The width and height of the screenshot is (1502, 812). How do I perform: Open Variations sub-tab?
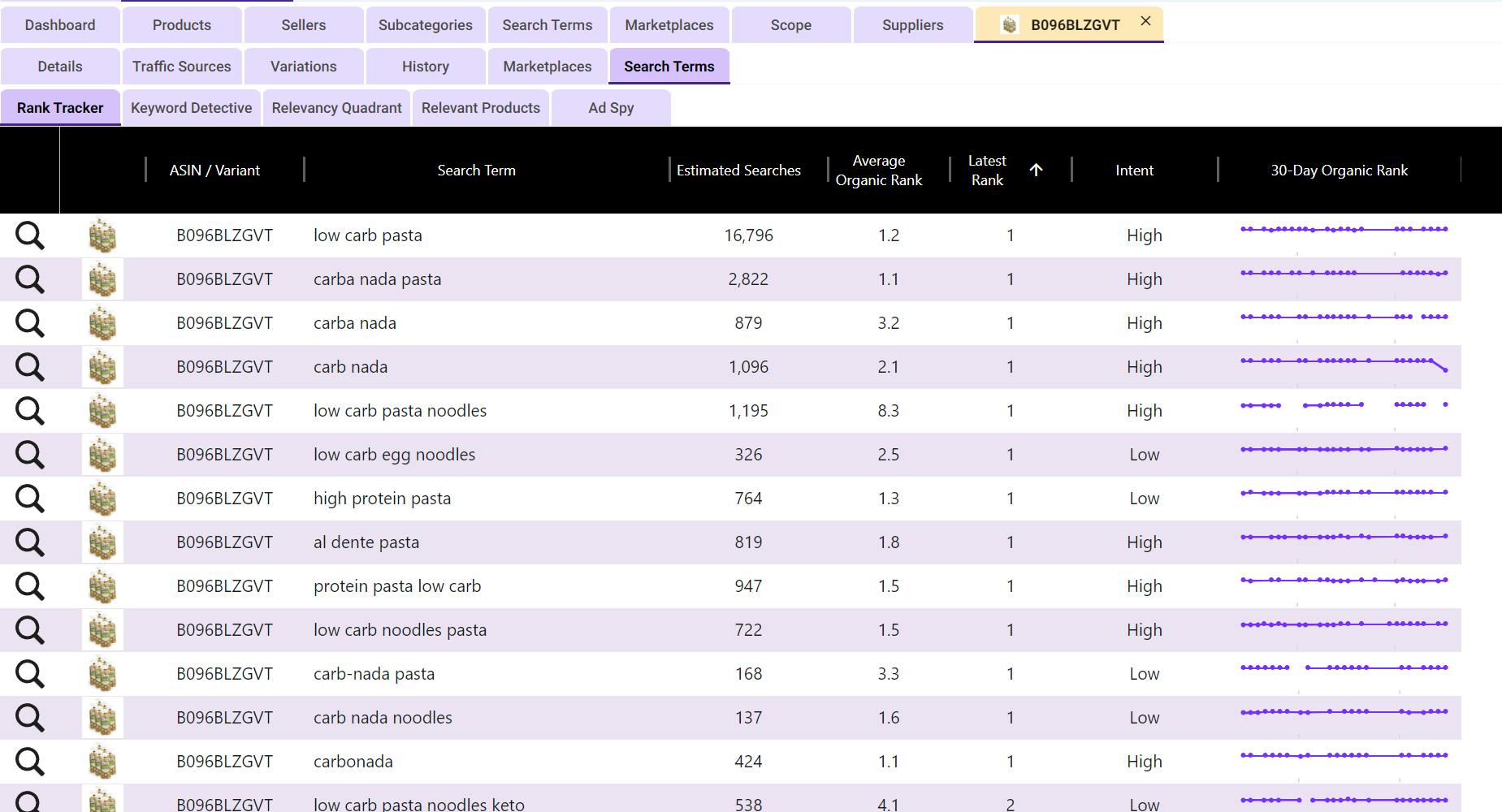(x=304, y=67)
